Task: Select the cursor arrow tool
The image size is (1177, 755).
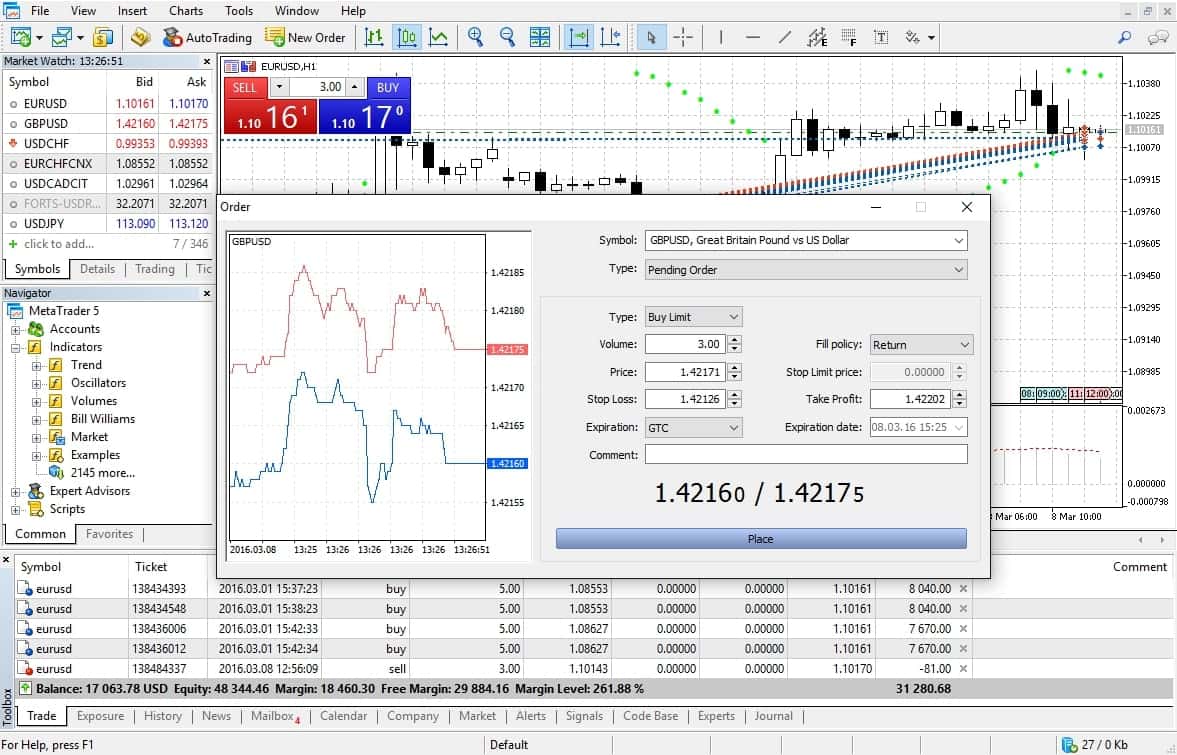Action: pyautogui.click(x=651, y=37)
